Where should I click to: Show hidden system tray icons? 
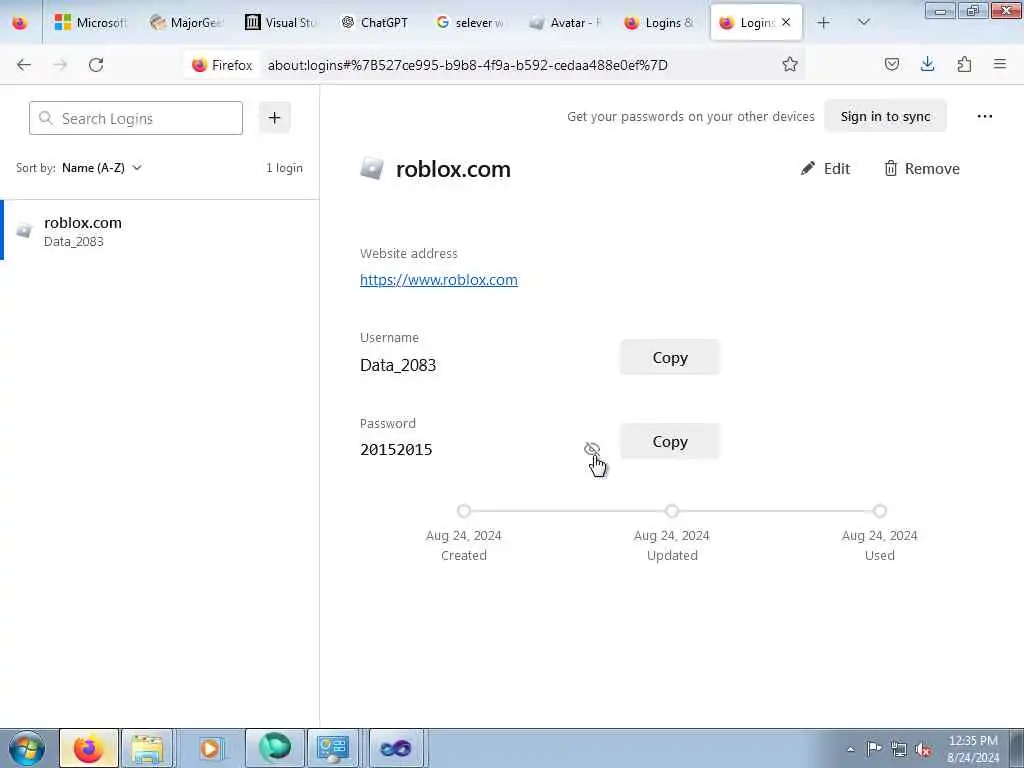(850, 749)
